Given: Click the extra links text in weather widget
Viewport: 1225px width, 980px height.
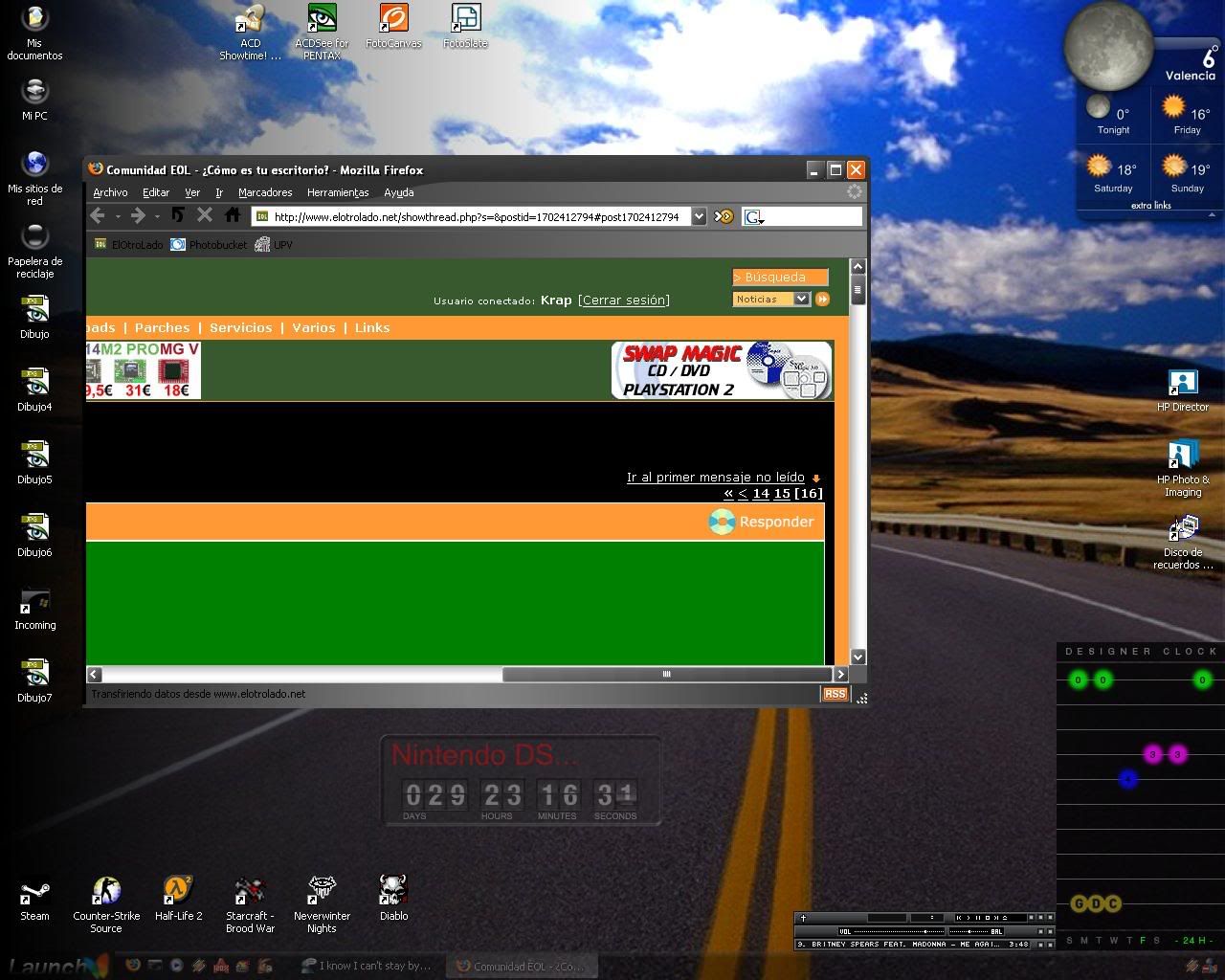Looking at the screenshot, I should 1150,206.
